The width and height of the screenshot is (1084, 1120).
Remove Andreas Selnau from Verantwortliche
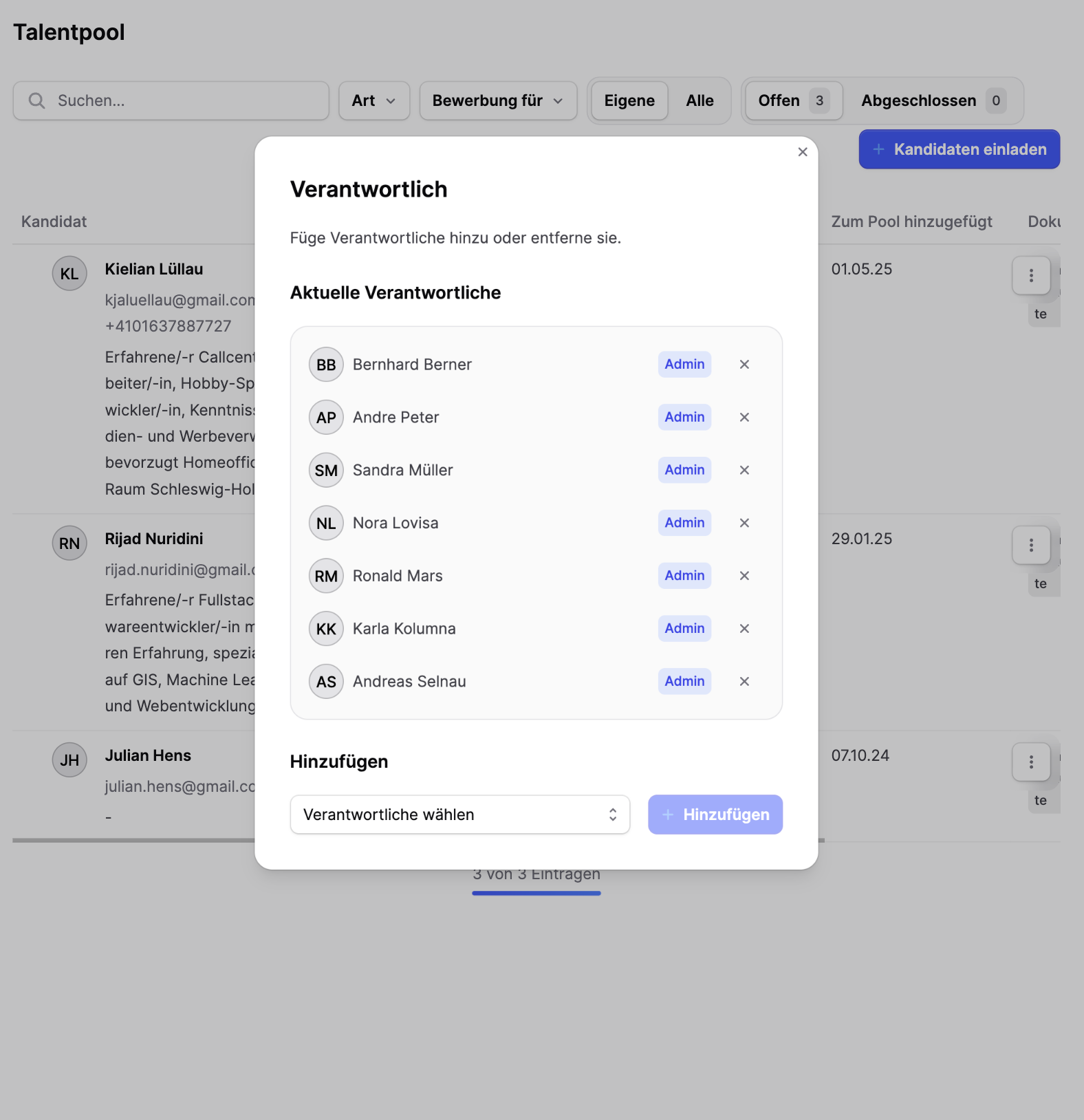click(x=744, y=682)
